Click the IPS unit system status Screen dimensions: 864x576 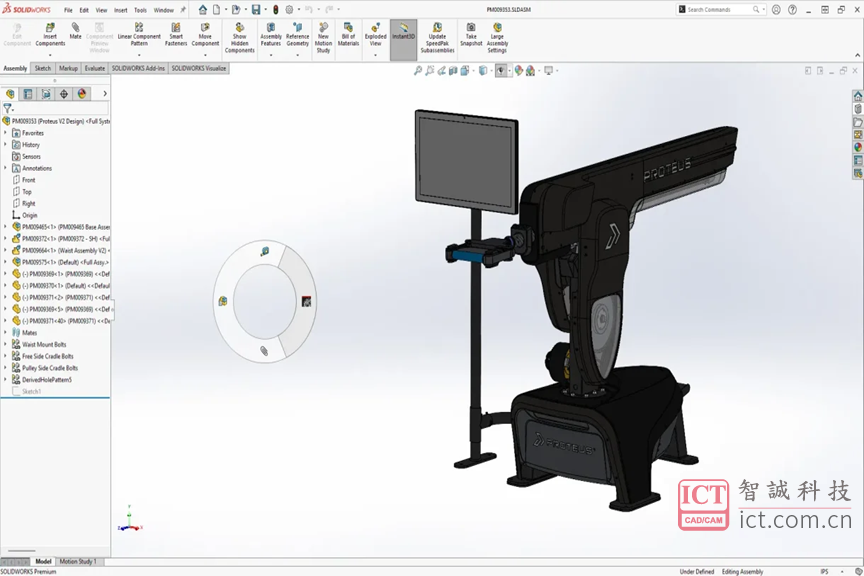[x=824, y=572]
